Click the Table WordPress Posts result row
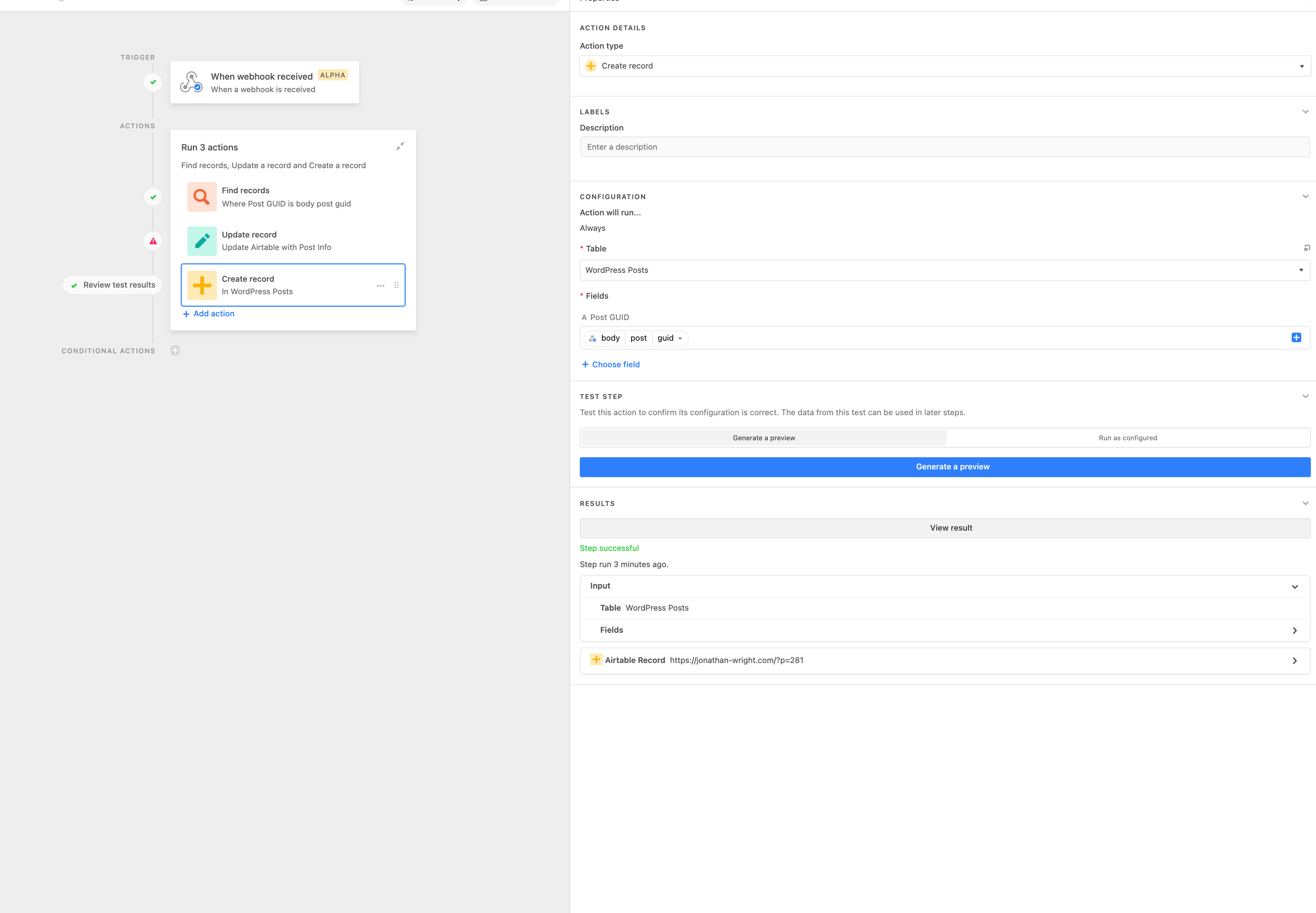The image size is (1316, 913). pyautogui.click(x=945, y=608)
